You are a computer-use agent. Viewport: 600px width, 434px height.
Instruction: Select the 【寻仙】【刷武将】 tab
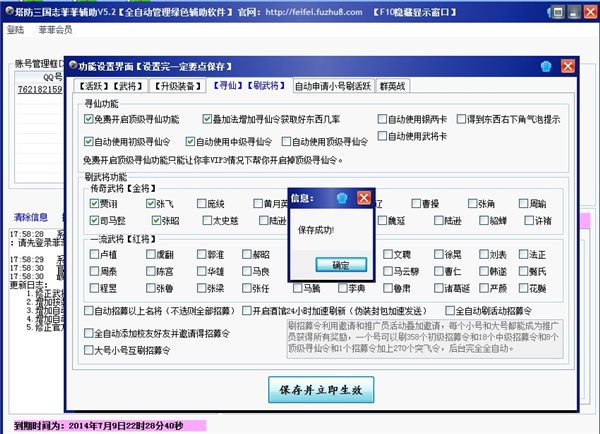[249, 85]
